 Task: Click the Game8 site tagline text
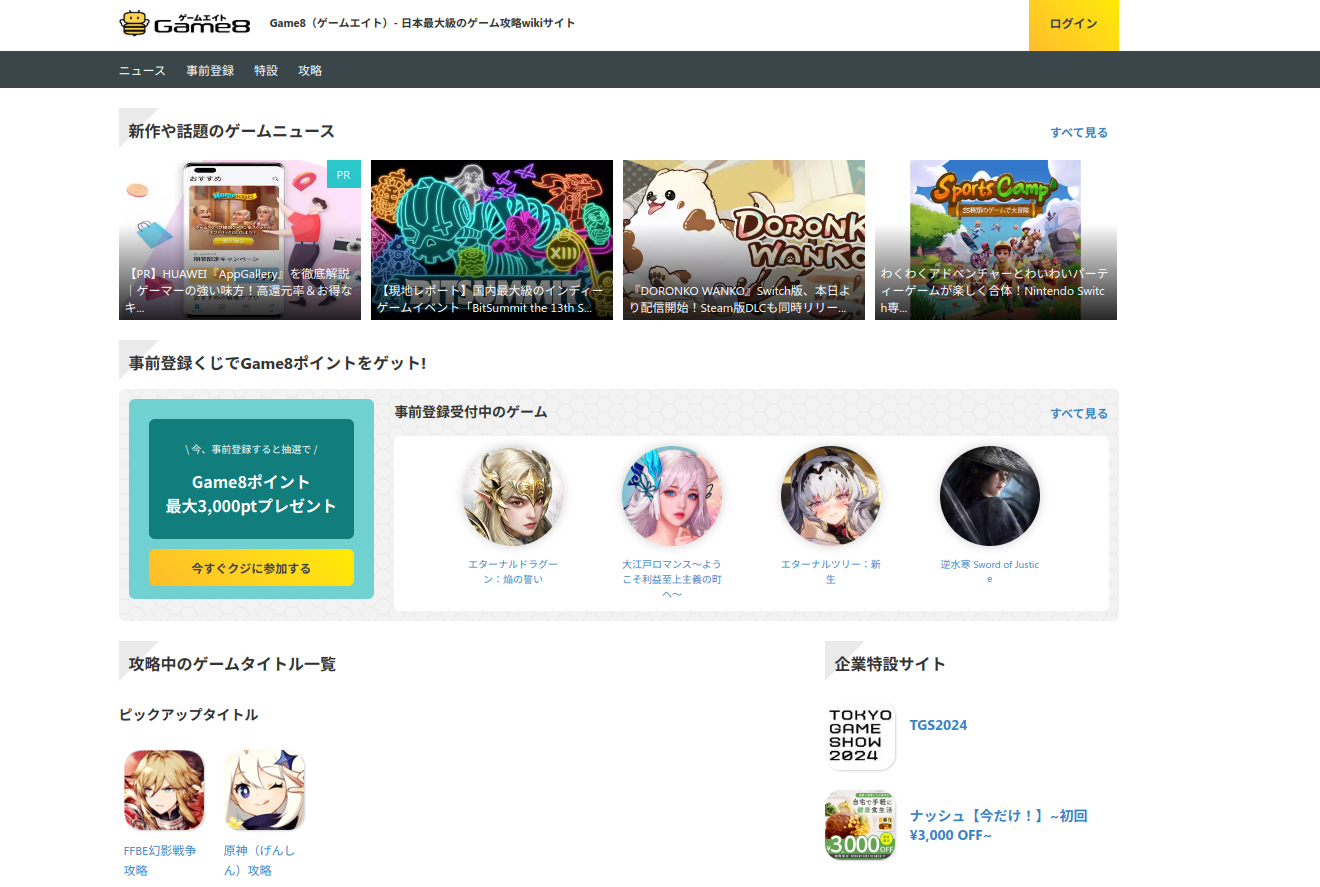point(422,23)
